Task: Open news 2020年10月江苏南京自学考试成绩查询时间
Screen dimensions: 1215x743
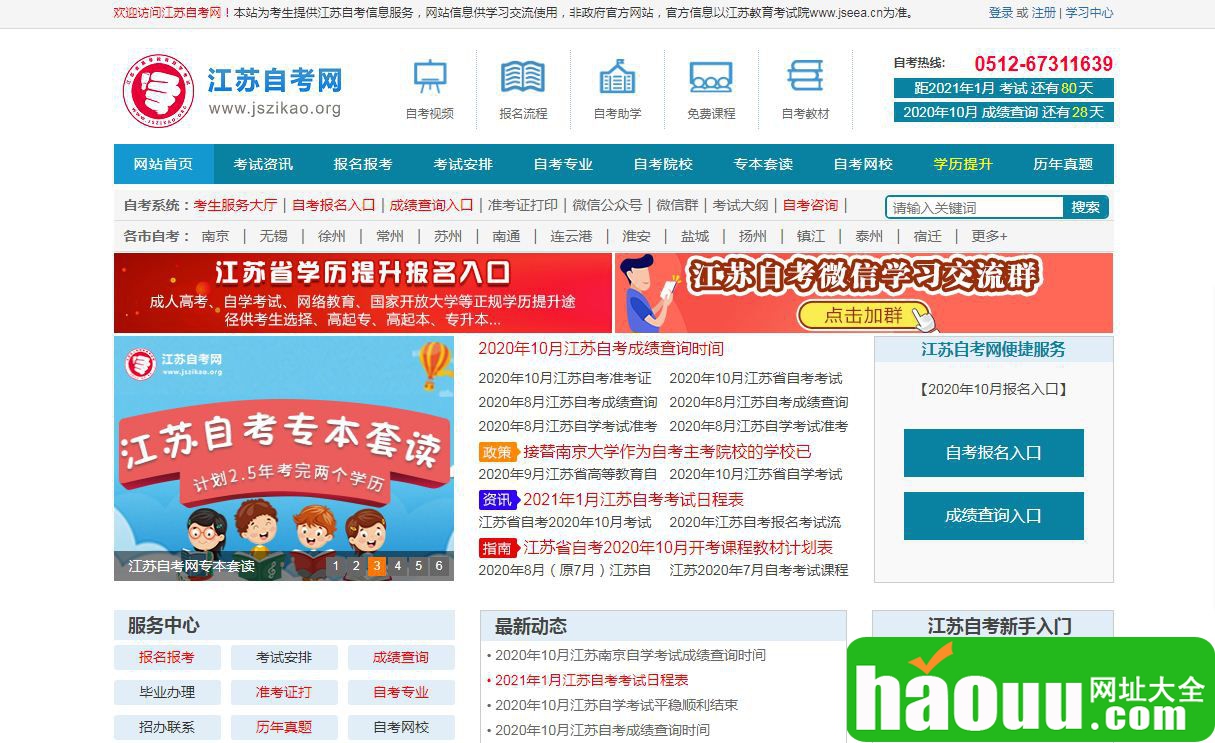Action: [x=630, y=655]
